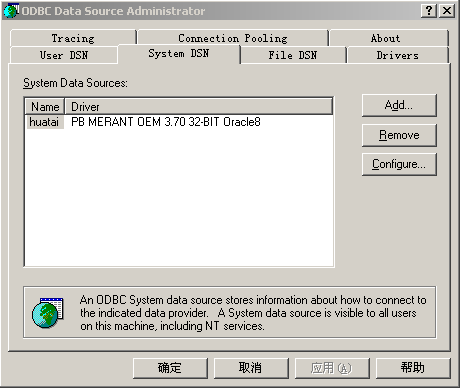Click the Driver column header

click(199, 107)
